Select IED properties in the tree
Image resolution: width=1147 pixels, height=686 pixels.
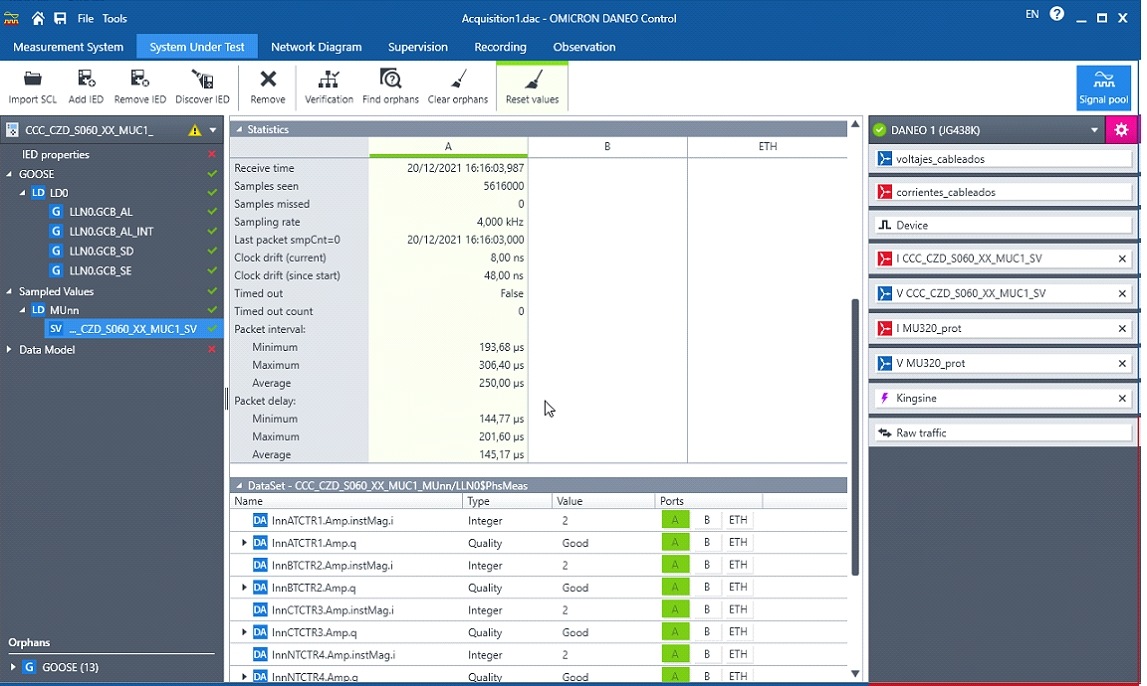56,154
